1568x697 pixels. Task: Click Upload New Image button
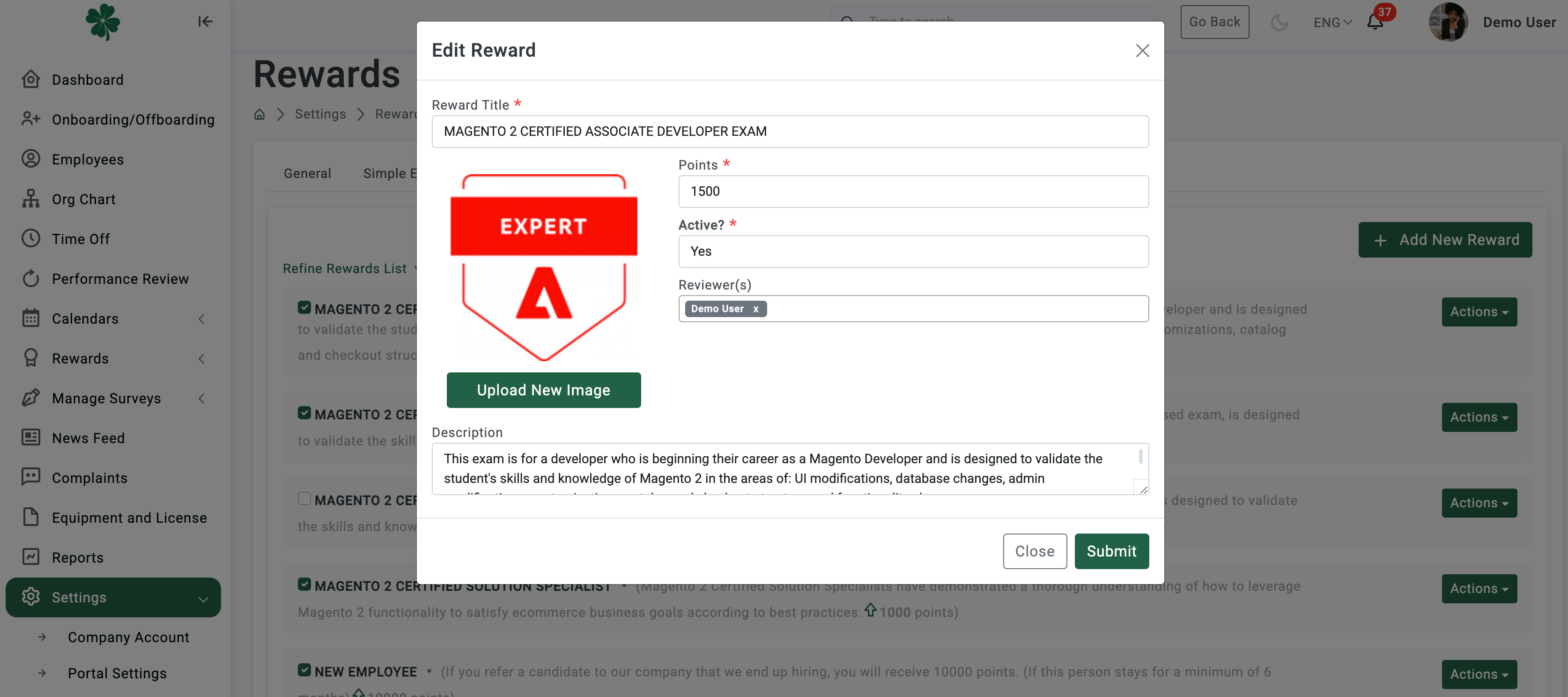click(544, 390)
